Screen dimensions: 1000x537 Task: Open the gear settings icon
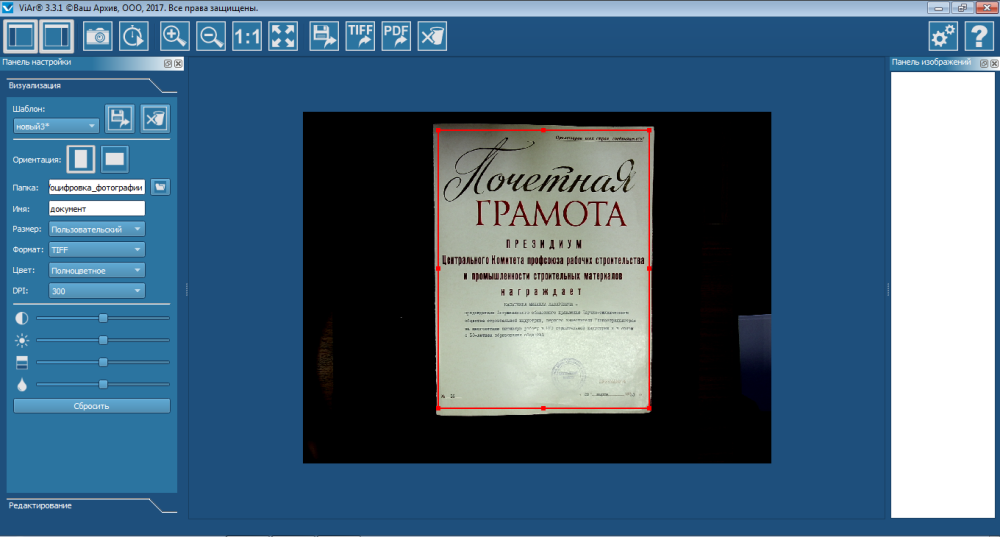(942, 36)
